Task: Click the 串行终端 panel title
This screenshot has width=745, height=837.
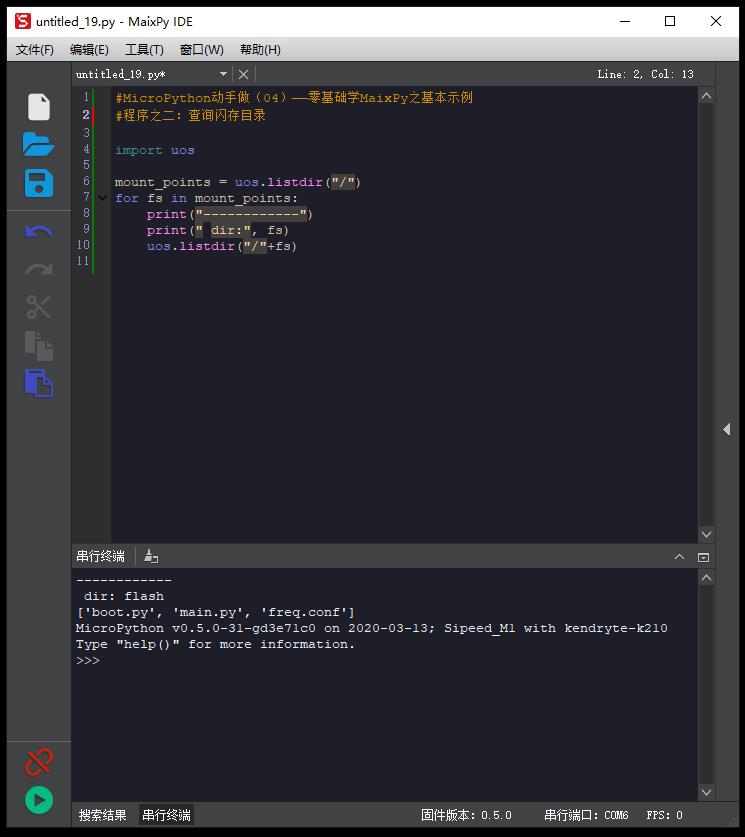Action: 100,556
